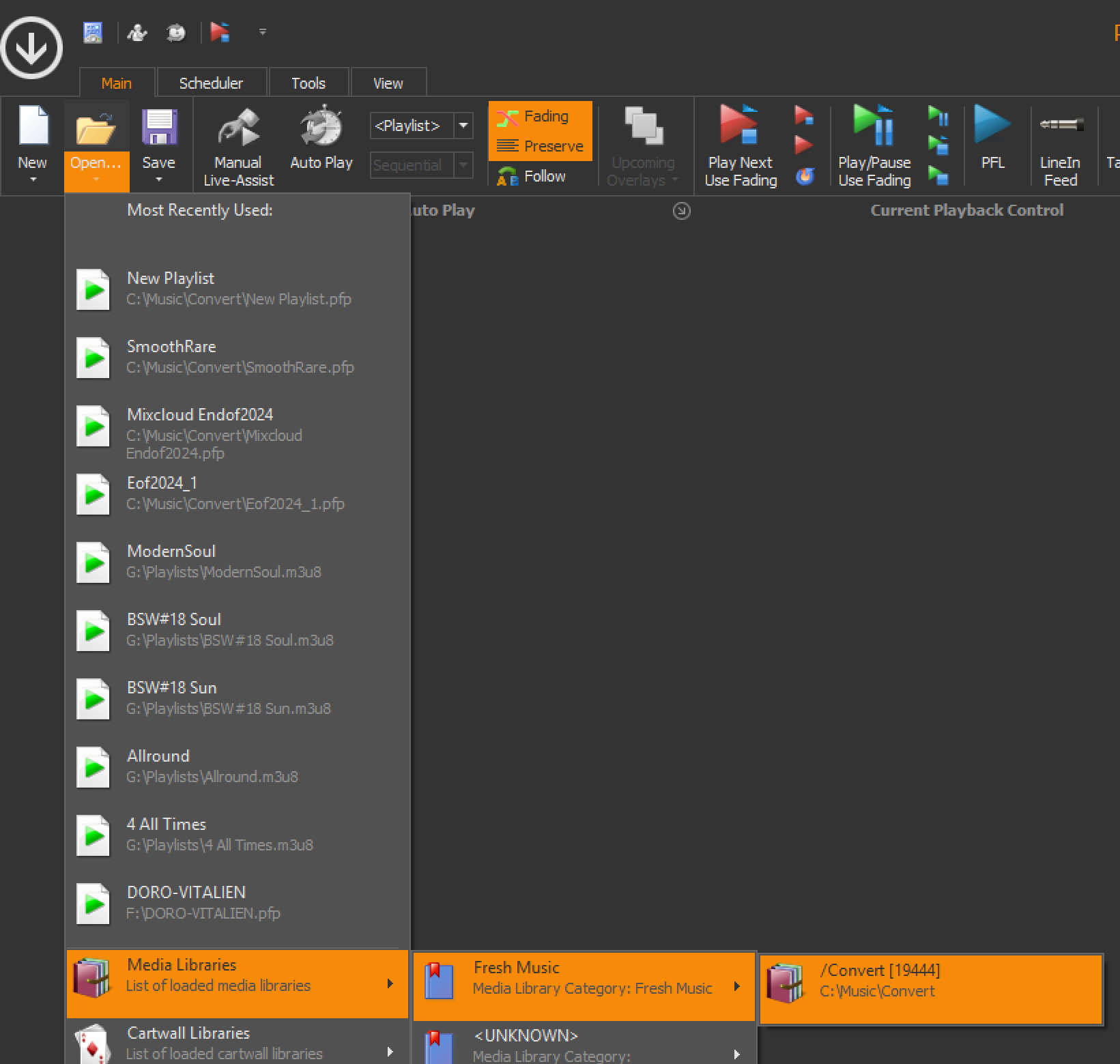Select the /Convert [19444] library
The image size is (1120, 1064).
[930, 981]
